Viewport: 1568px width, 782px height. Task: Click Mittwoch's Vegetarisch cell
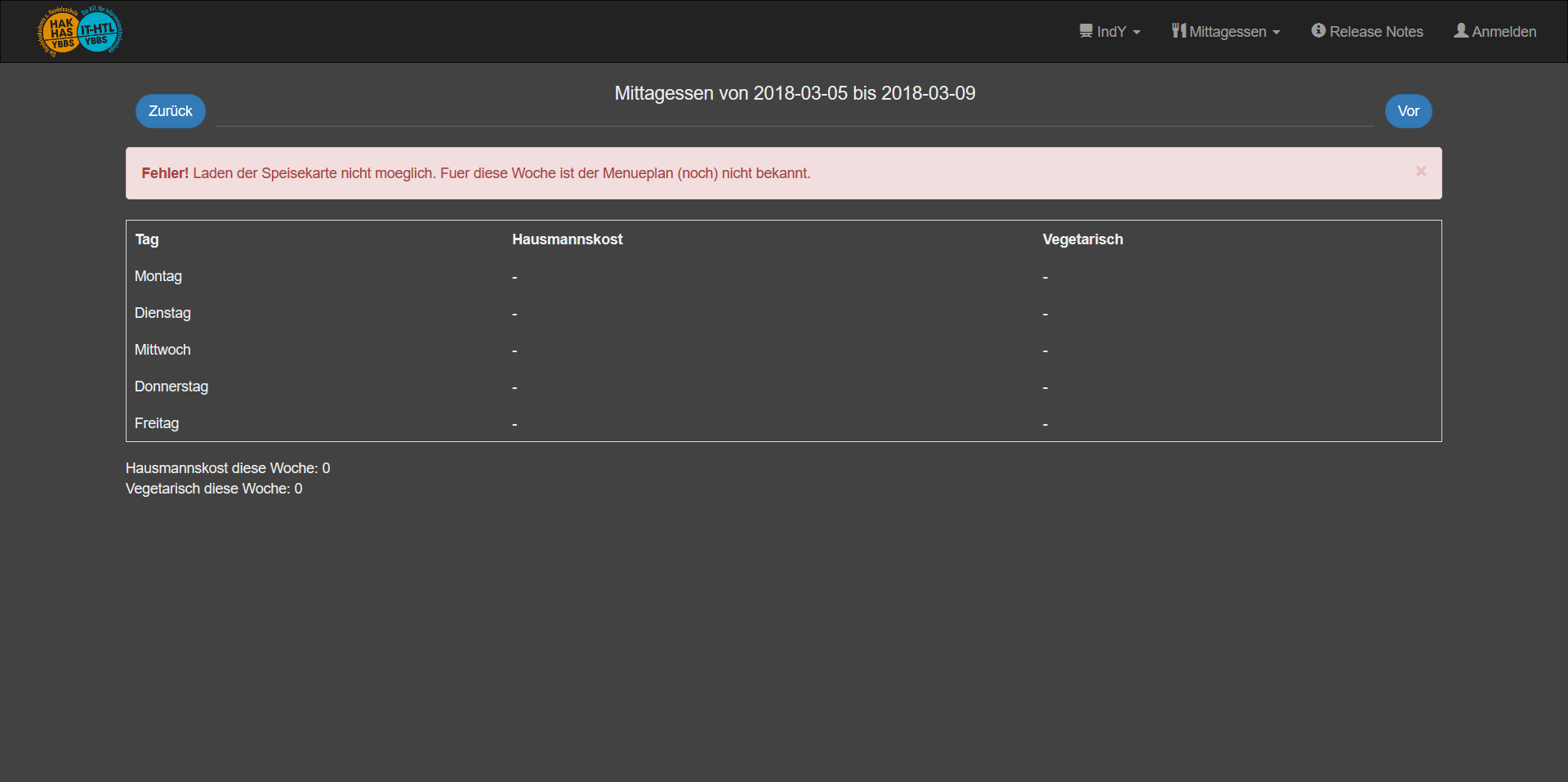click(x=1237, y=350)
